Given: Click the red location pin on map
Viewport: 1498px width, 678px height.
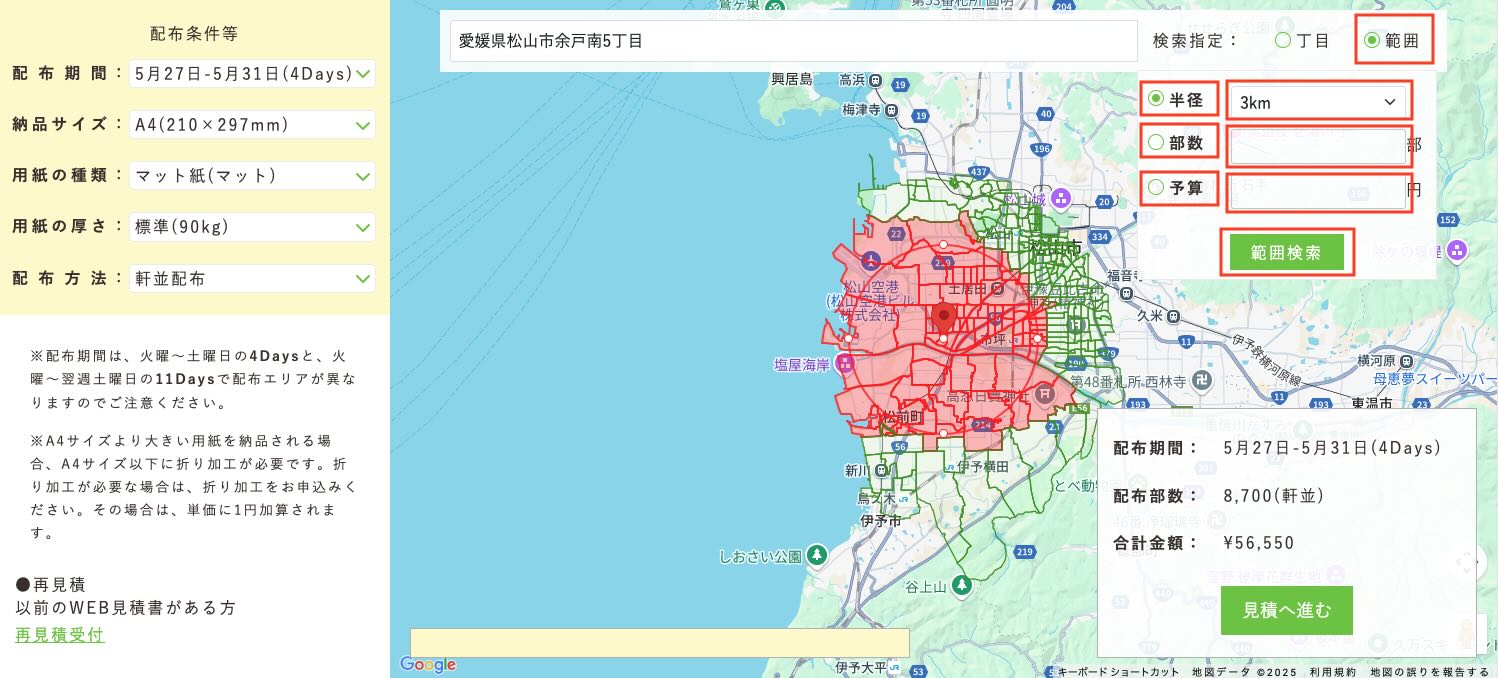Looking at the screenshot, I should [x=943, y=319].
